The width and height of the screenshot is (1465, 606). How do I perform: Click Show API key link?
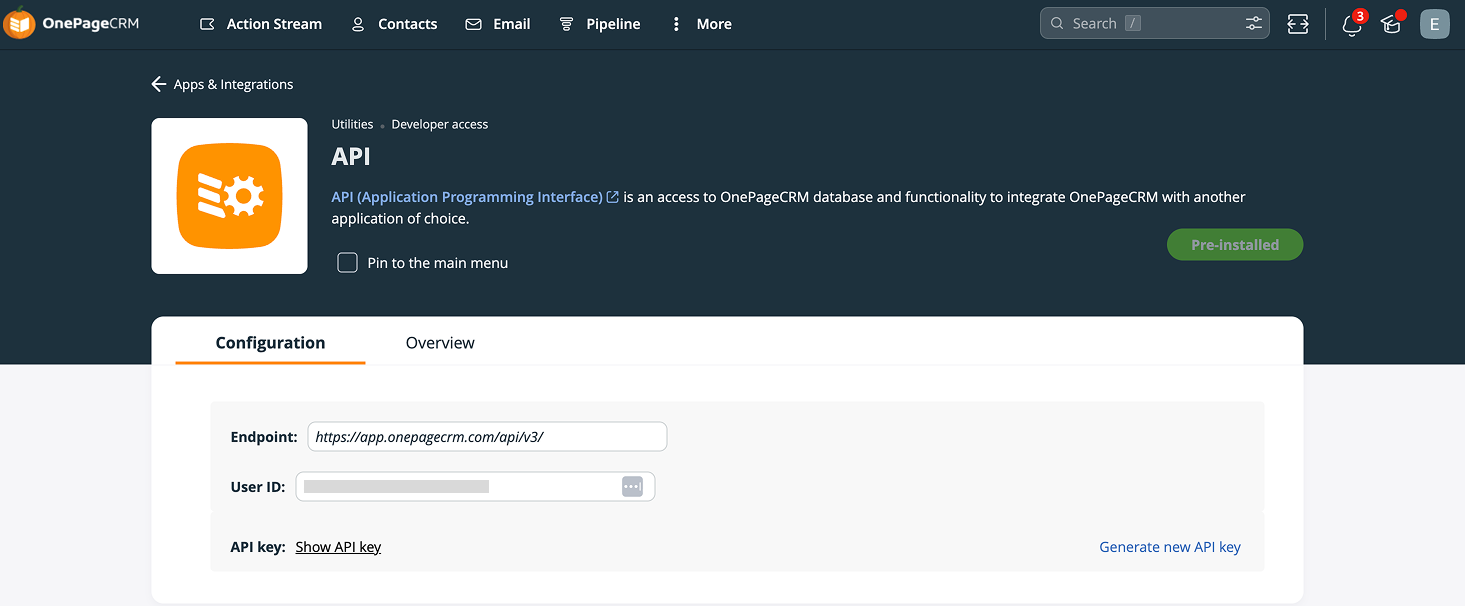click(x=338, y=547)
